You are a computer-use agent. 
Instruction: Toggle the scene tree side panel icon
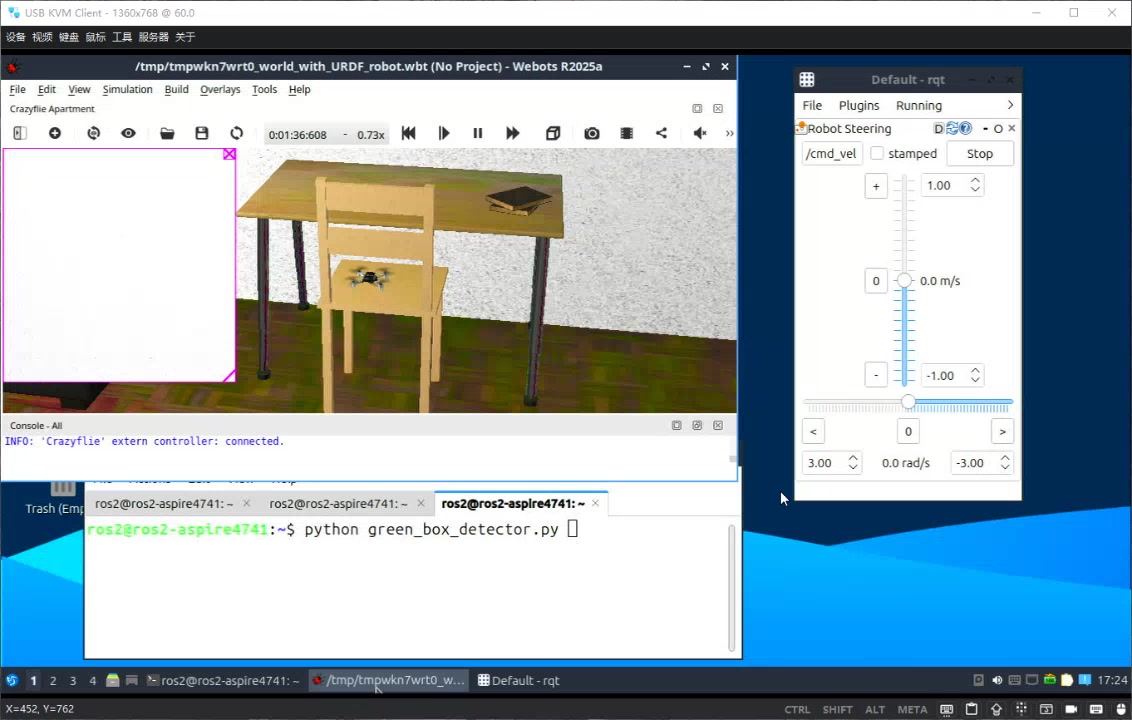coord(20,133)
